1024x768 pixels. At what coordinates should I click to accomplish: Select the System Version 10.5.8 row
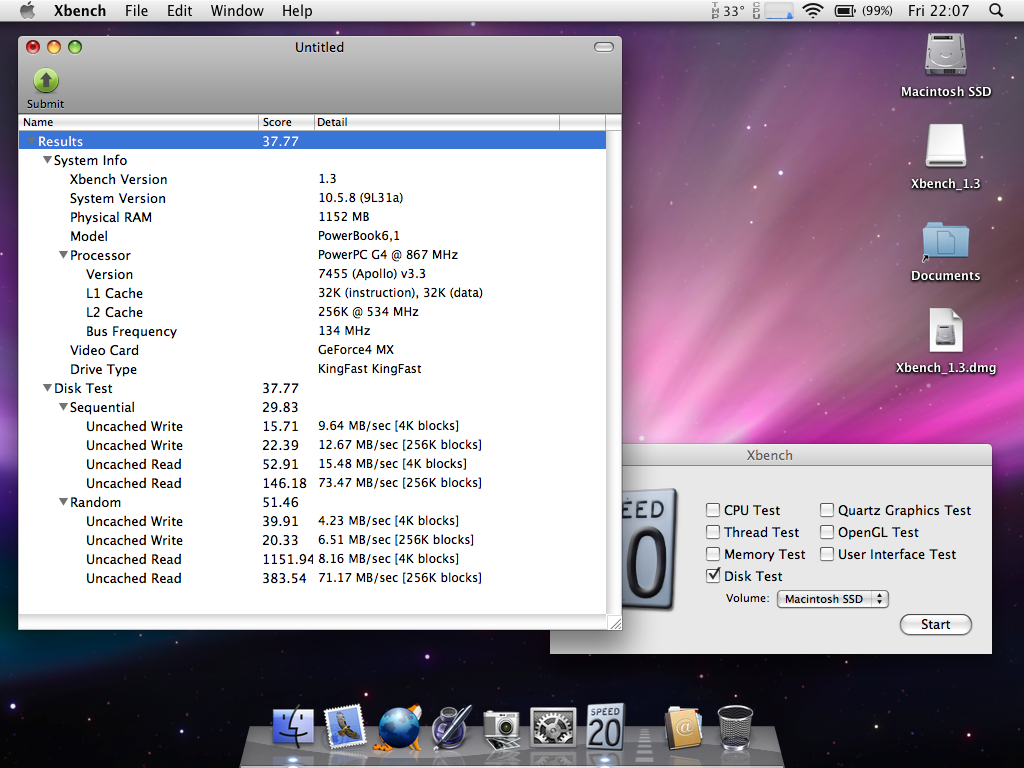click(x=312, y=198)
